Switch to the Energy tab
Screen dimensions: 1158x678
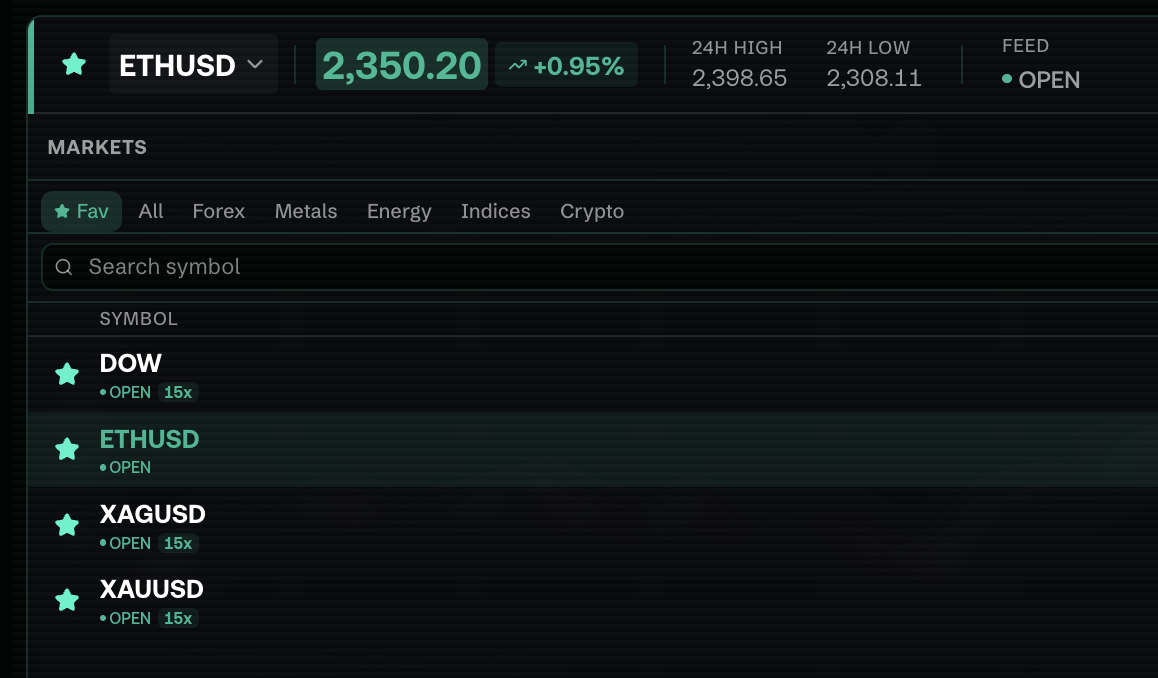pos(399,211)
